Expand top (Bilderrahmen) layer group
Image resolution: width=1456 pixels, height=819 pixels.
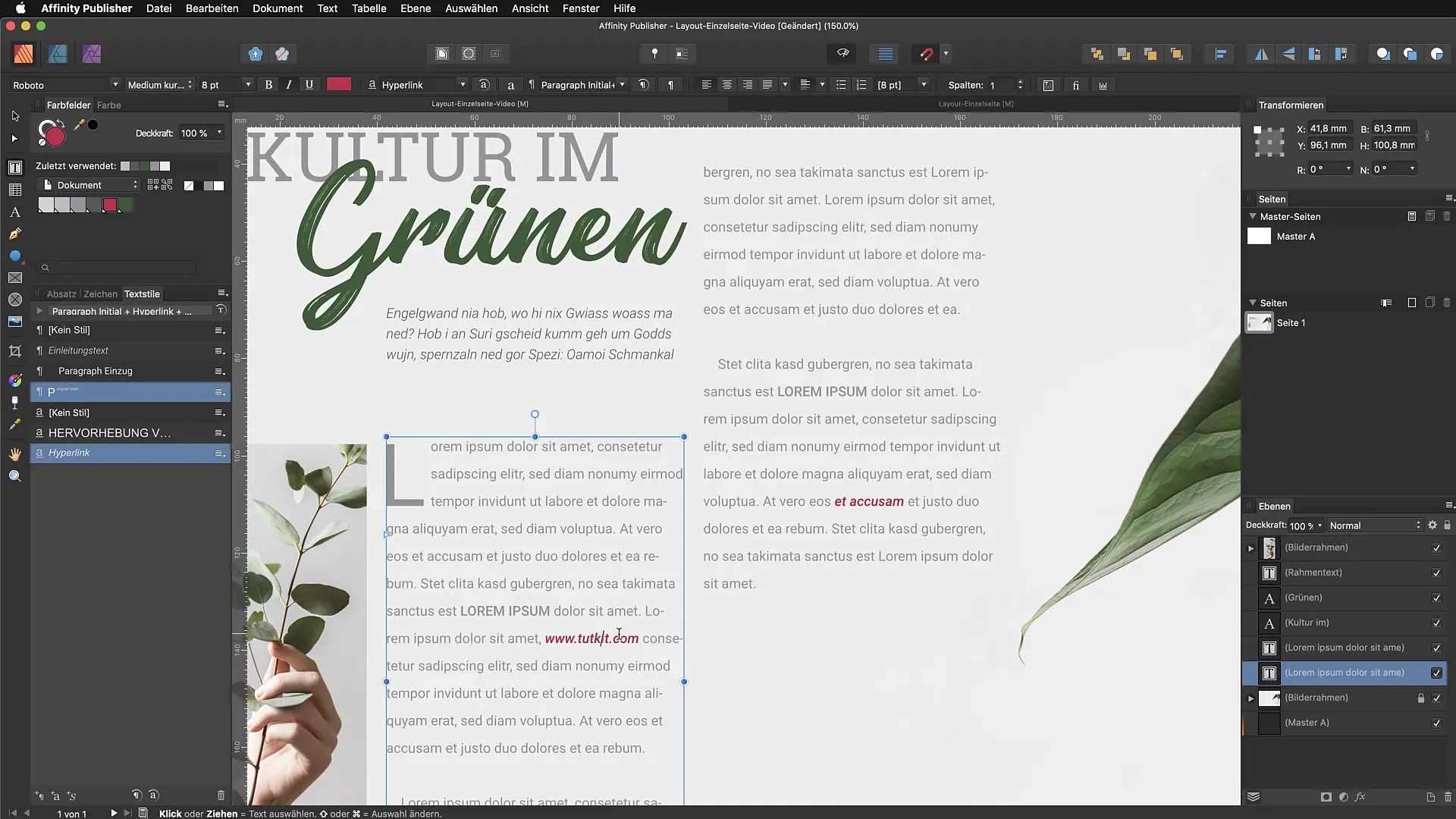tap(1251, 548)
